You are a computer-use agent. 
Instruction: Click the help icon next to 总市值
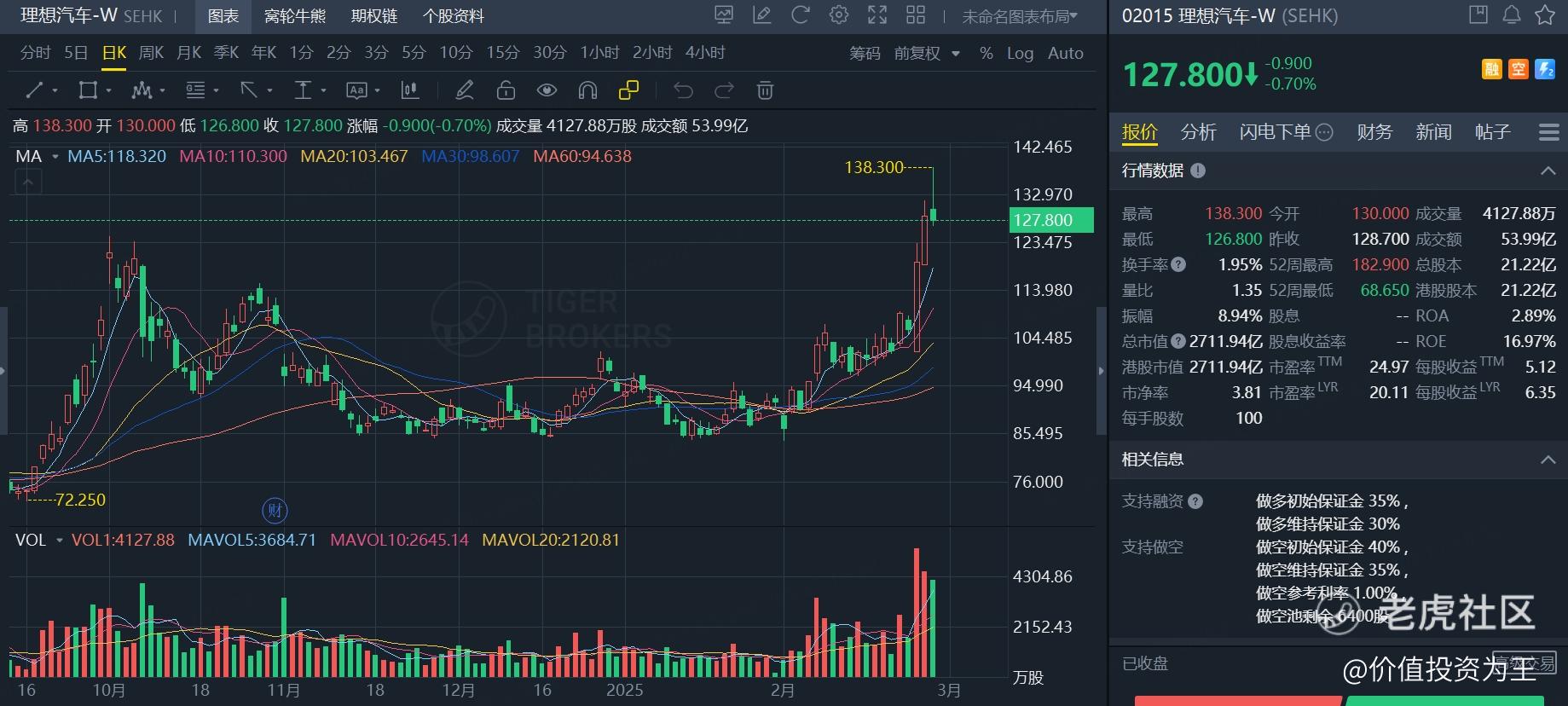(x=1178, y=341)
